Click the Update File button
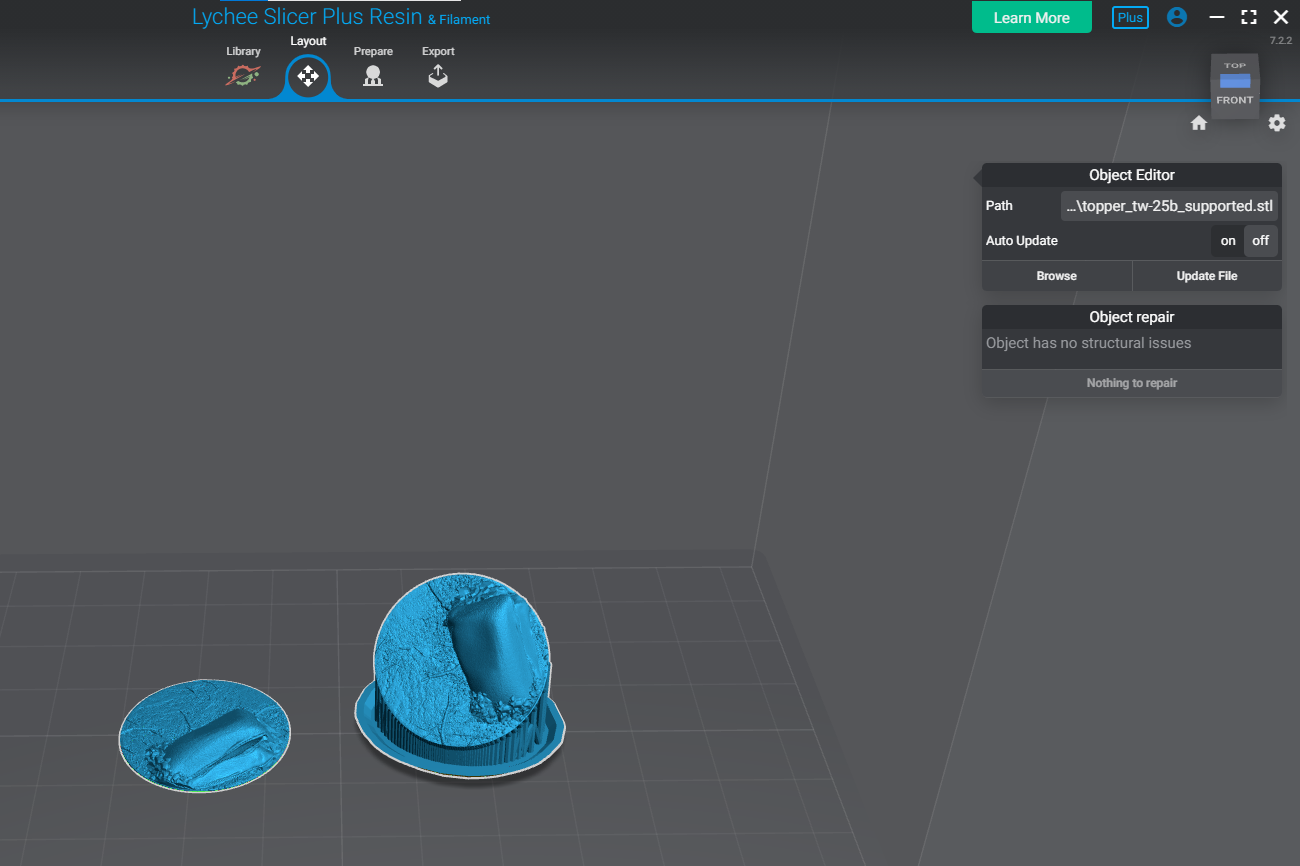 pos(1207,276)
